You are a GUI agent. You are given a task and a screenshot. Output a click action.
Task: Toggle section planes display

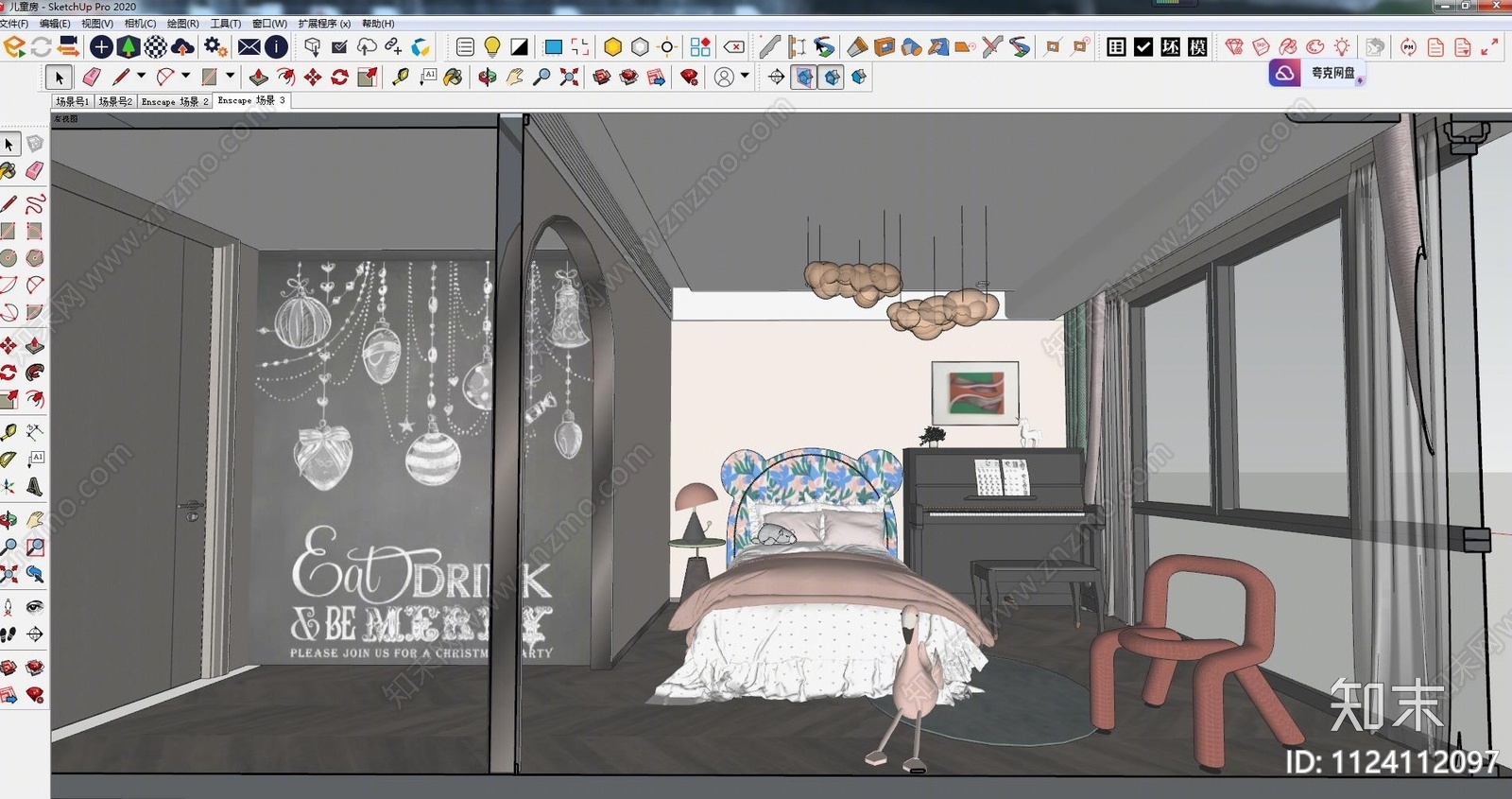coord(804,77)
